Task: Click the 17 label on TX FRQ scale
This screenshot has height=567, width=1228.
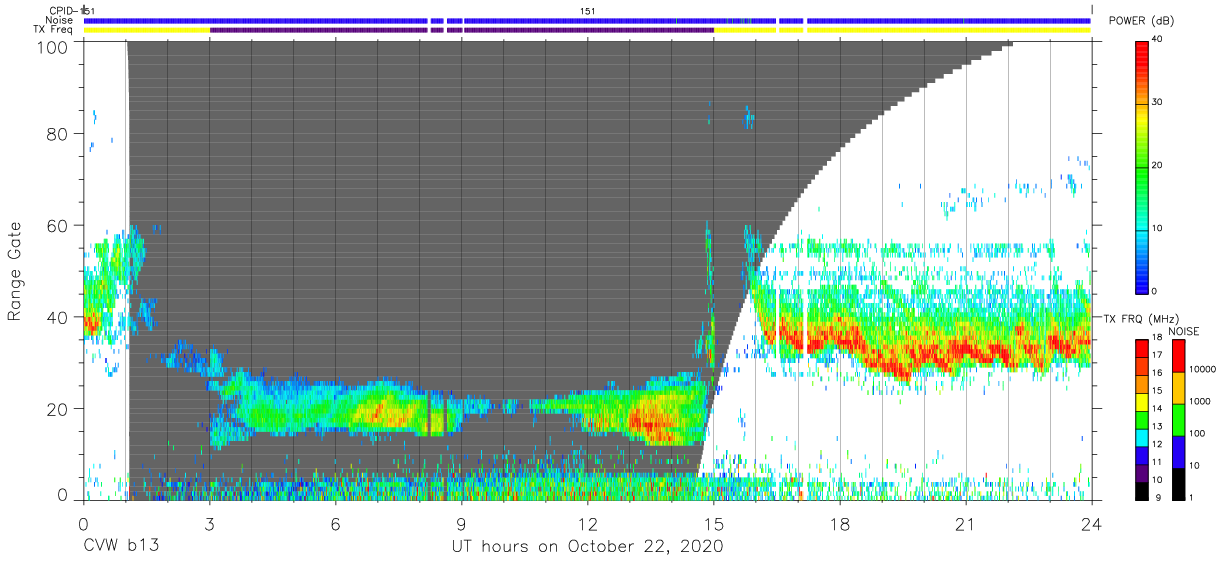Action: click(1156, 355)
